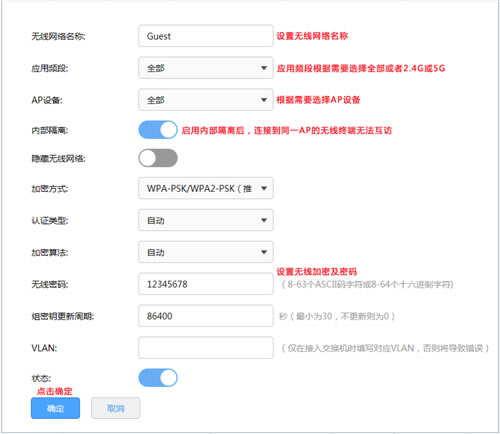The width and height of the screenshot is (500, 434).
Task: Expand the 认证类型 dropdown set to 自动
Action: [206, 220]
